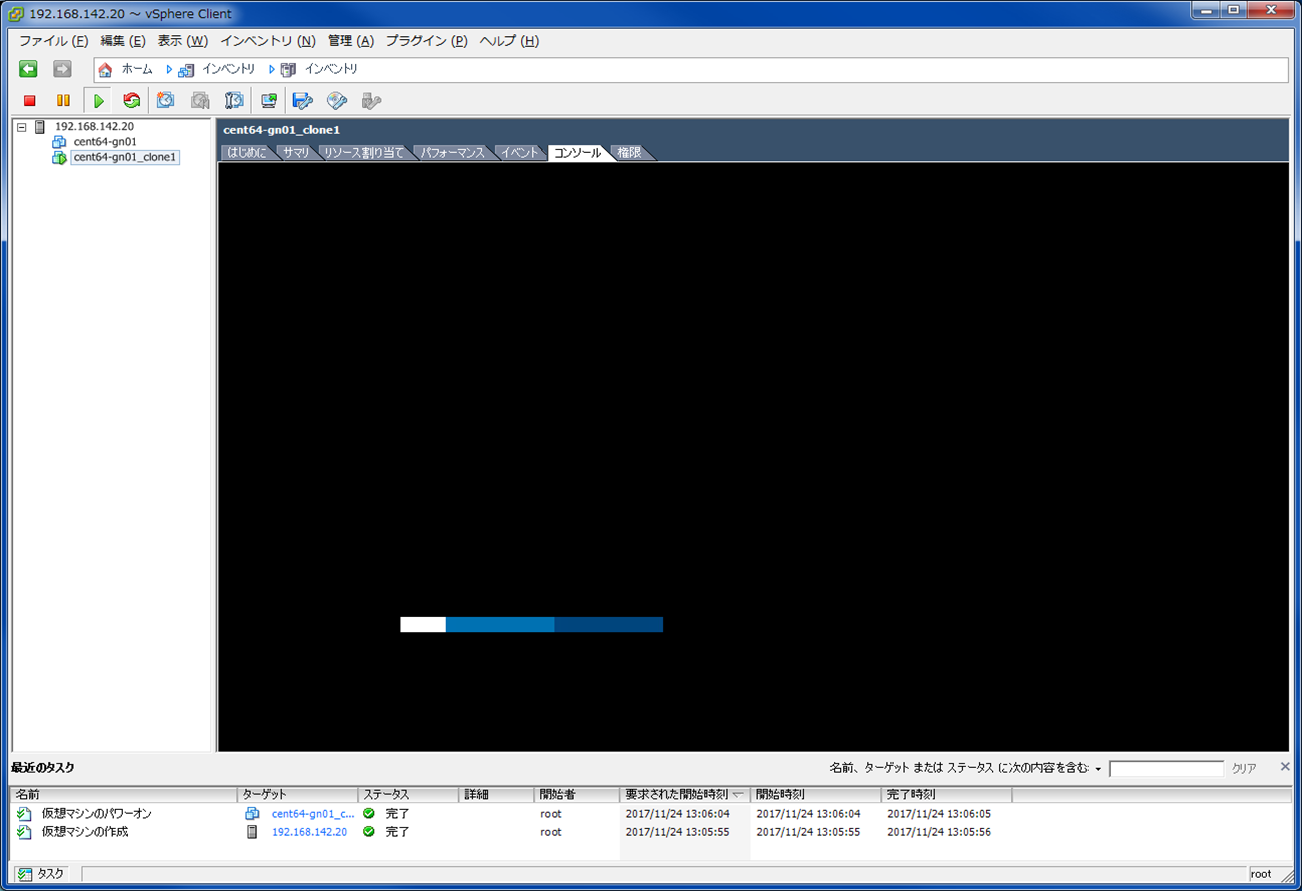Open the 編集 (E) menu
This screenshot has height=891, width=1302.
pos(123,41)
